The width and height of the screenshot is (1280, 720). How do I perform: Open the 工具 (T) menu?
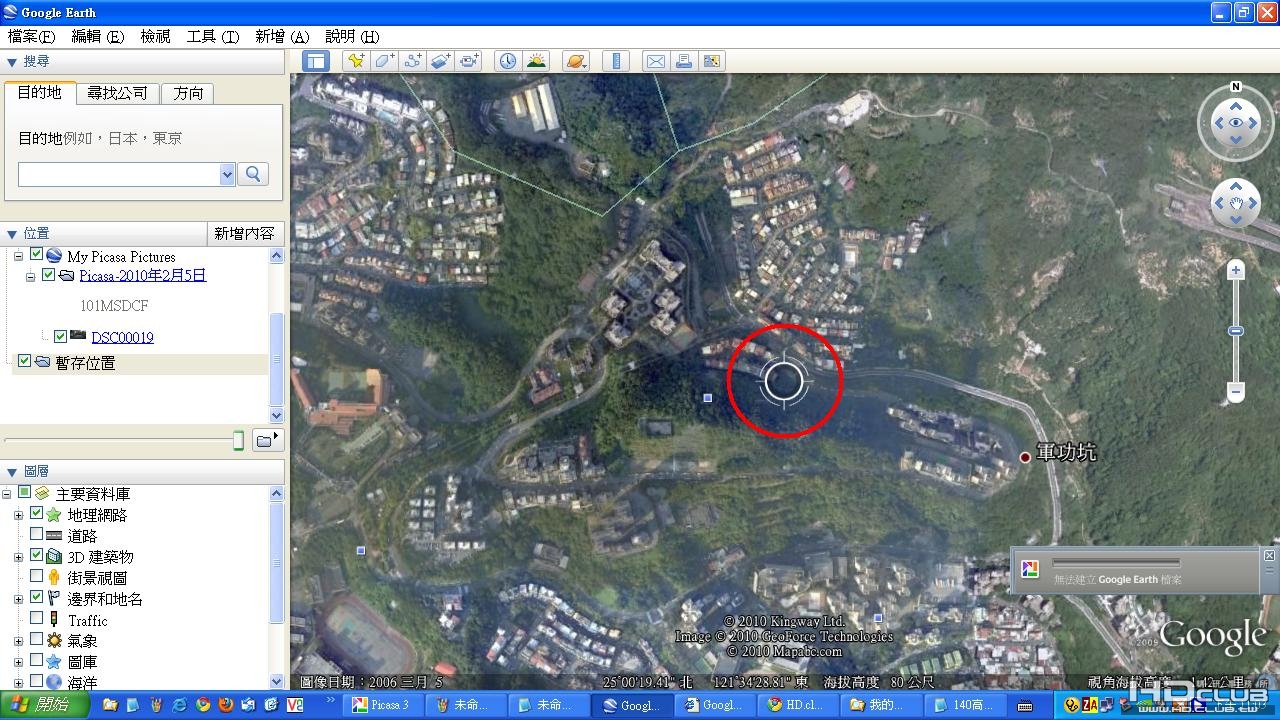tap(213, 36)
